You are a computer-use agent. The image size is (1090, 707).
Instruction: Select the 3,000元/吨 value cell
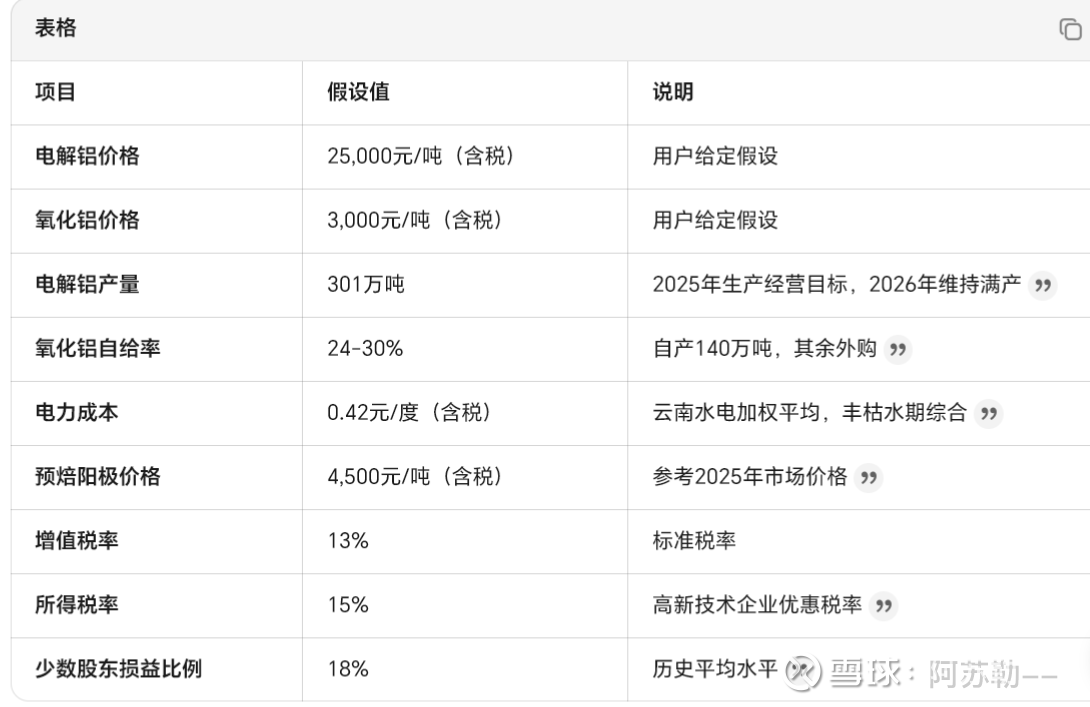click(x=414, y=220)
